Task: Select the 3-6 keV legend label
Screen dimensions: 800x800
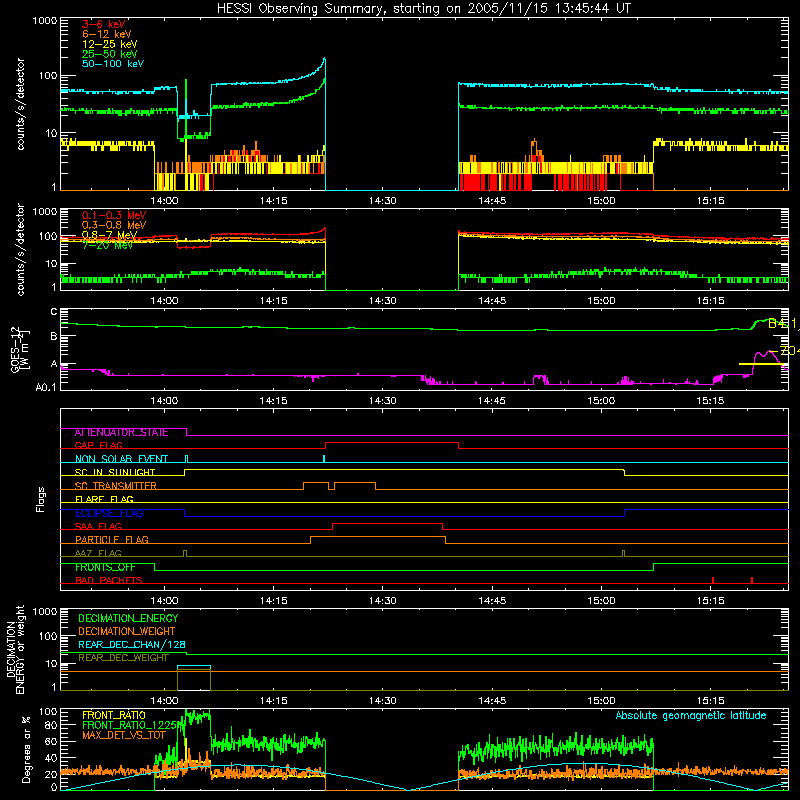Action: click(104, 24)
